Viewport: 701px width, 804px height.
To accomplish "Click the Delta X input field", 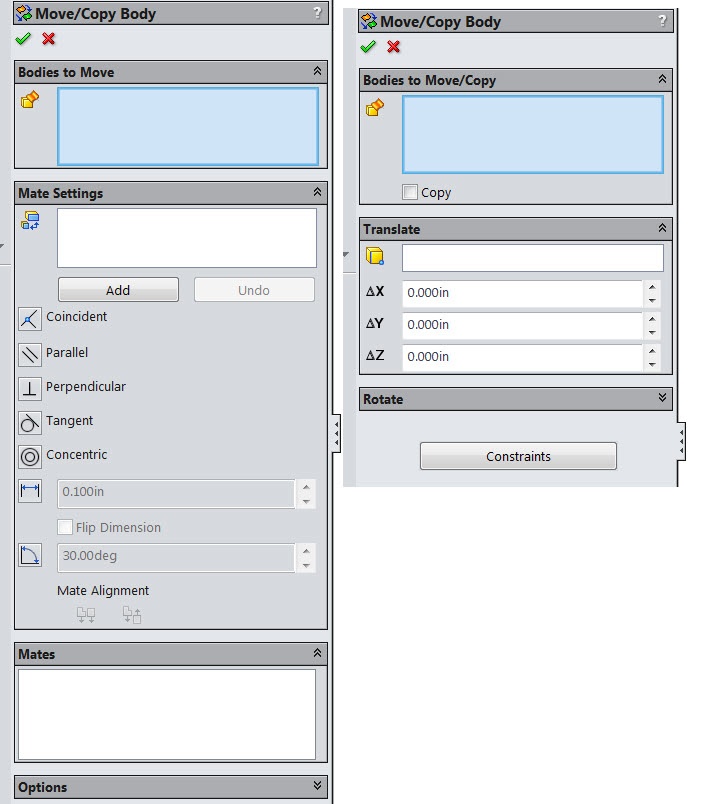I will pyautogui.click(x=523, y=293).
